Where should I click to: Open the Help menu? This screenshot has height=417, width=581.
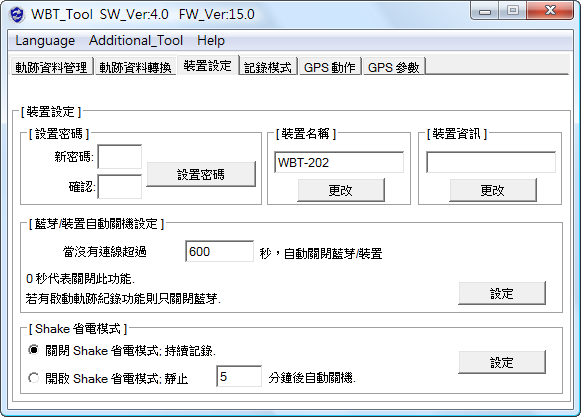click(x=211, y=40)
